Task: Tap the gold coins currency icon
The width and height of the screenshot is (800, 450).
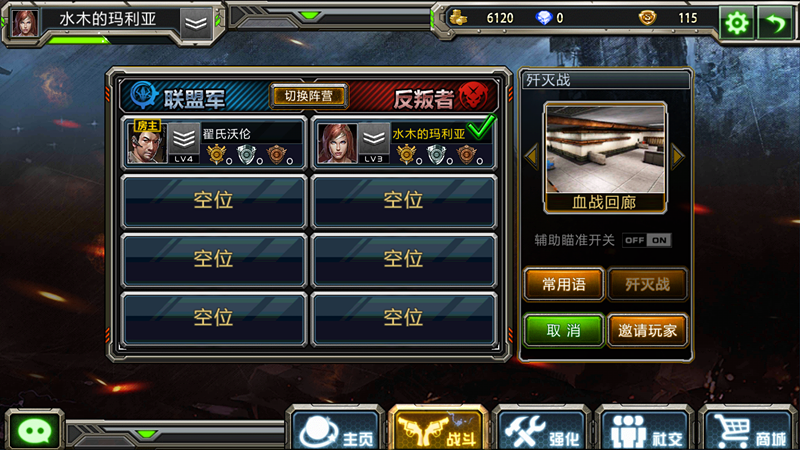Action: point(458,18)
